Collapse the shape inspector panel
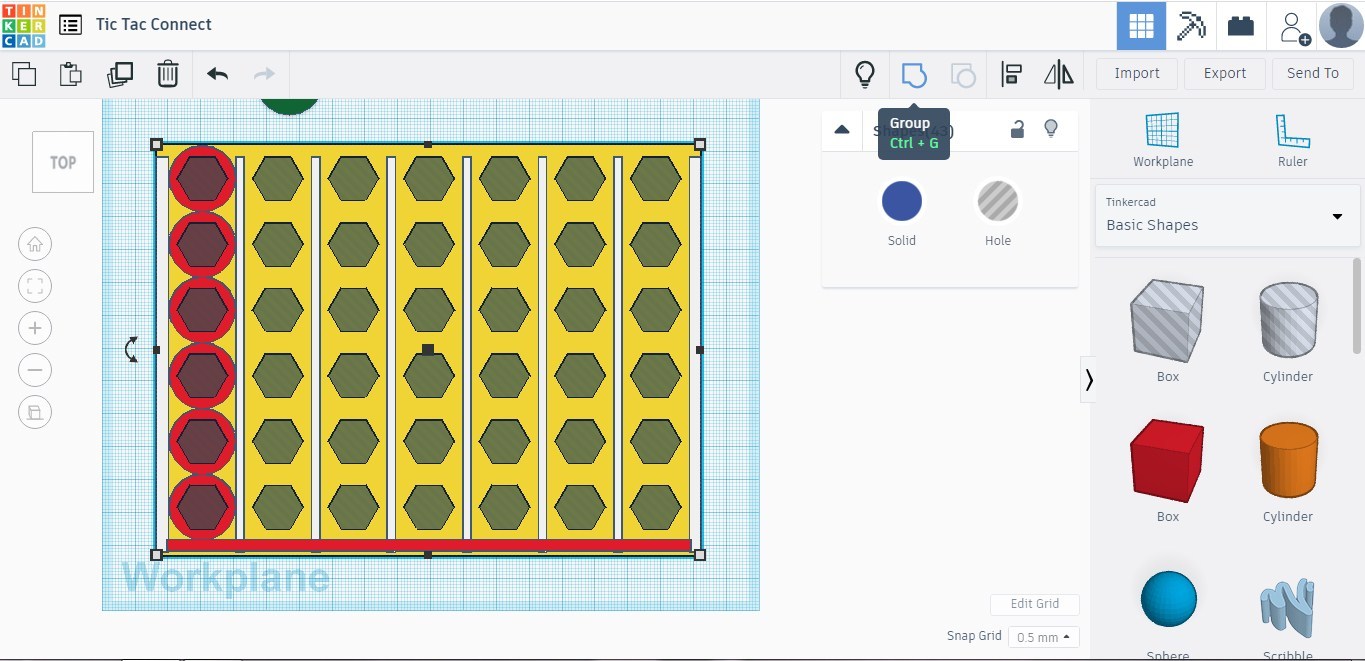Screen dimensions: 1365x661 coord(842,129)
